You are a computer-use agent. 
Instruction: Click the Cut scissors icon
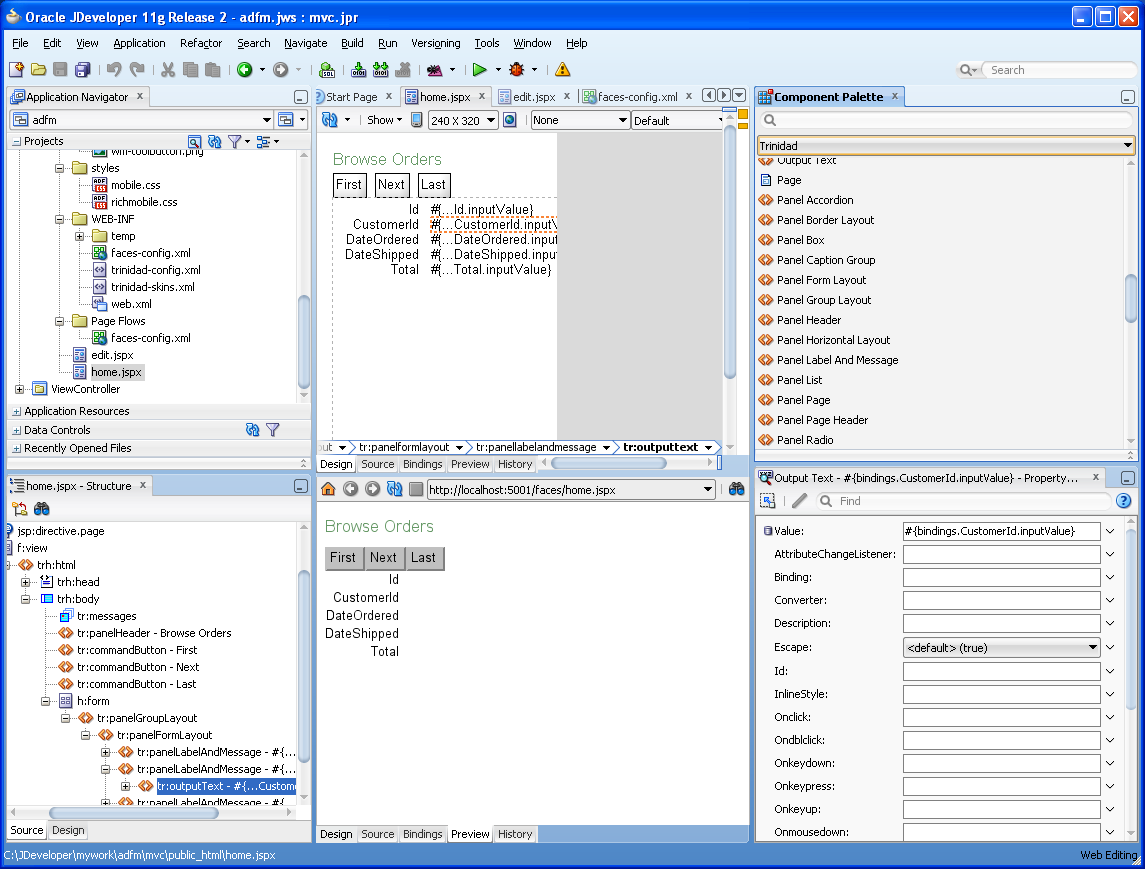pos(168,69)
